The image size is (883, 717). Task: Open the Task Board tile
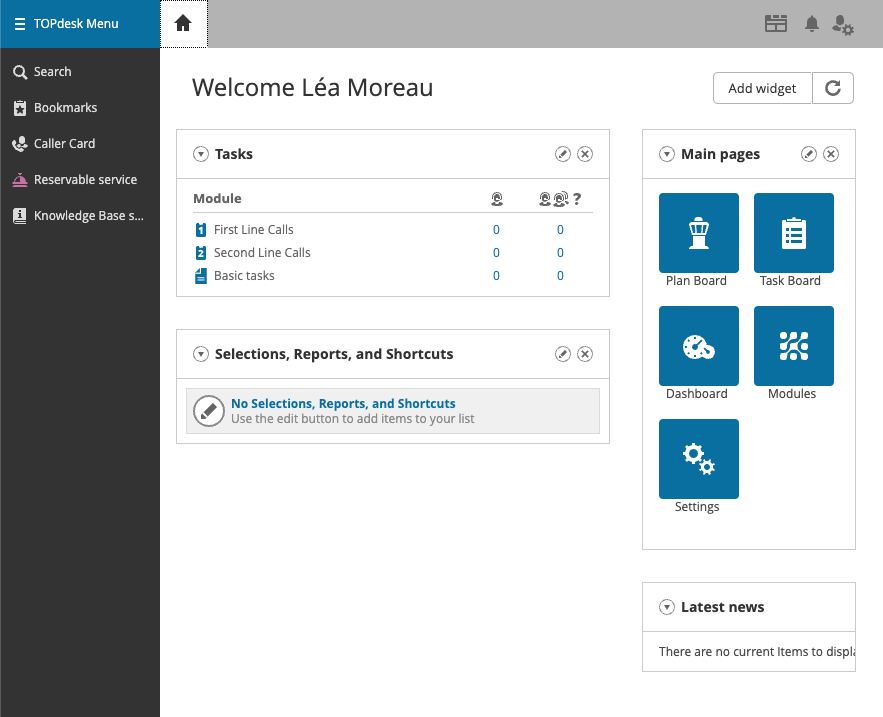coord(794,233)
